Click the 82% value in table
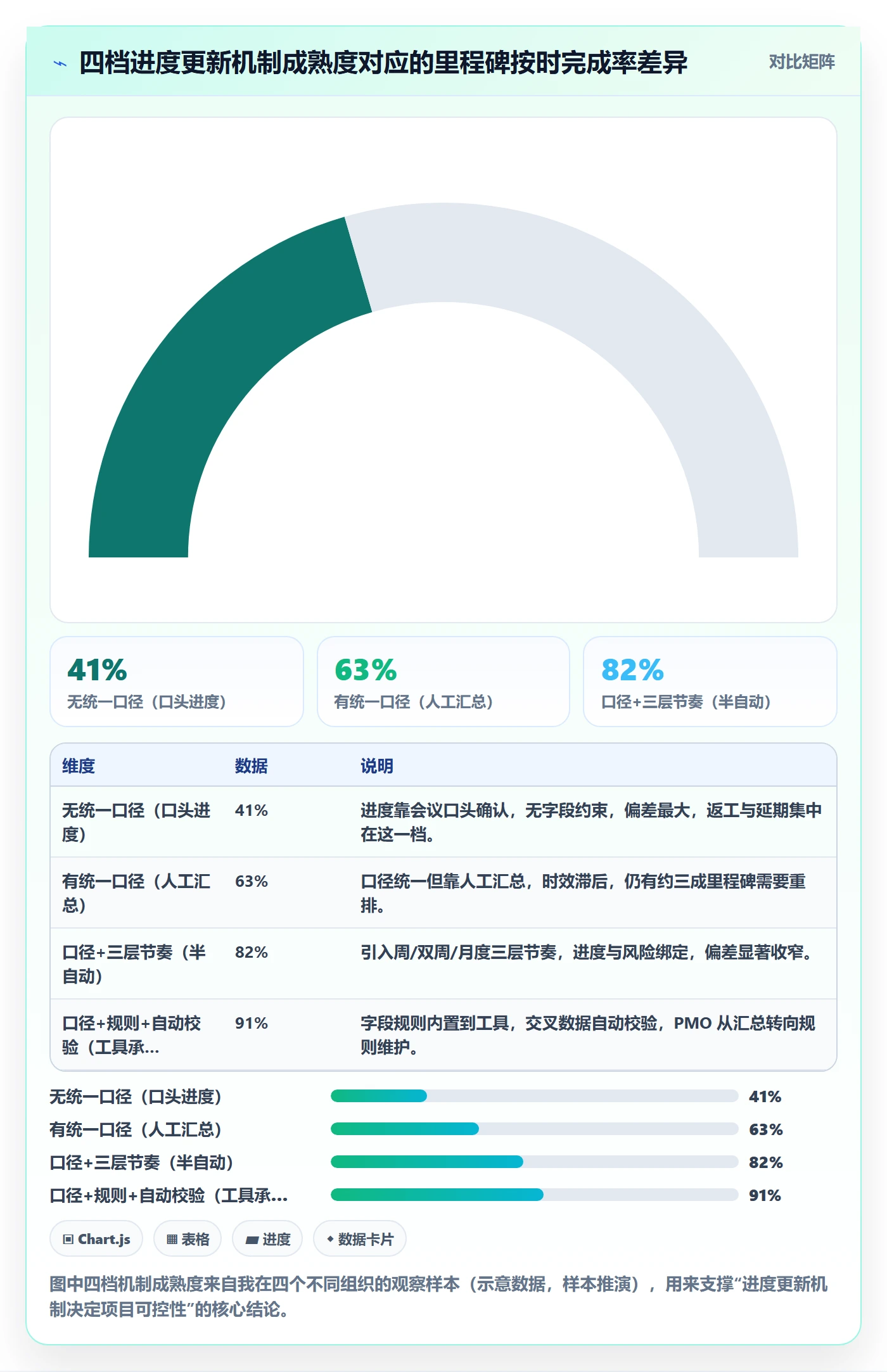Screen dimensions: 887x1372 coord(252,952)
